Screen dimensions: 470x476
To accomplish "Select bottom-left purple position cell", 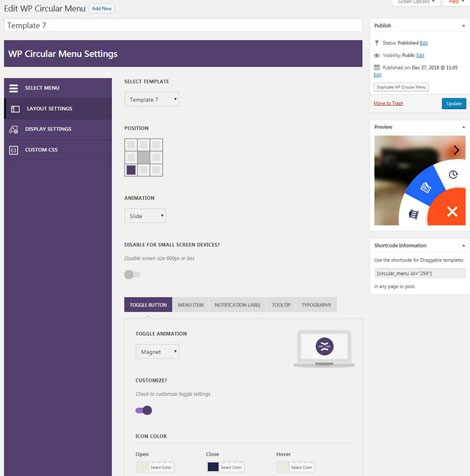I will 131,170.
